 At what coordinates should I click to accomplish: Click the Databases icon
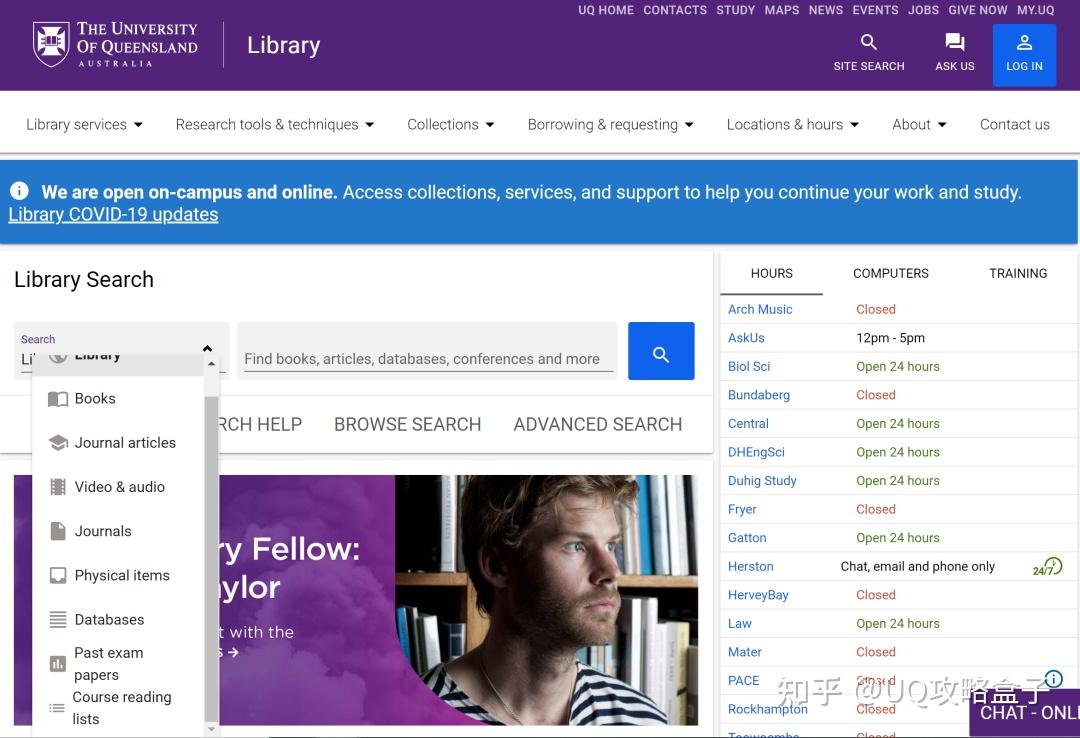(57, 619)
